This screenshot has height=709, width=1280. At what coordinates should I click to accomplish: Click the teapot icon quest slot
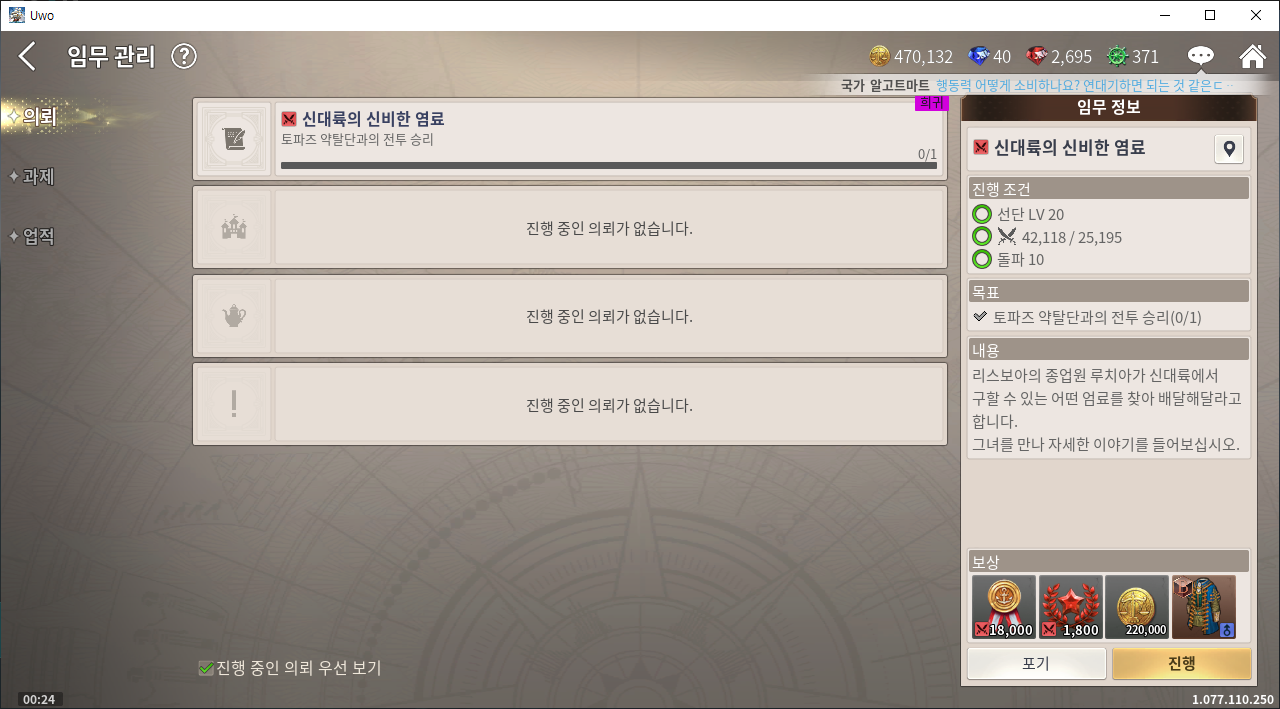click(234, 316)
